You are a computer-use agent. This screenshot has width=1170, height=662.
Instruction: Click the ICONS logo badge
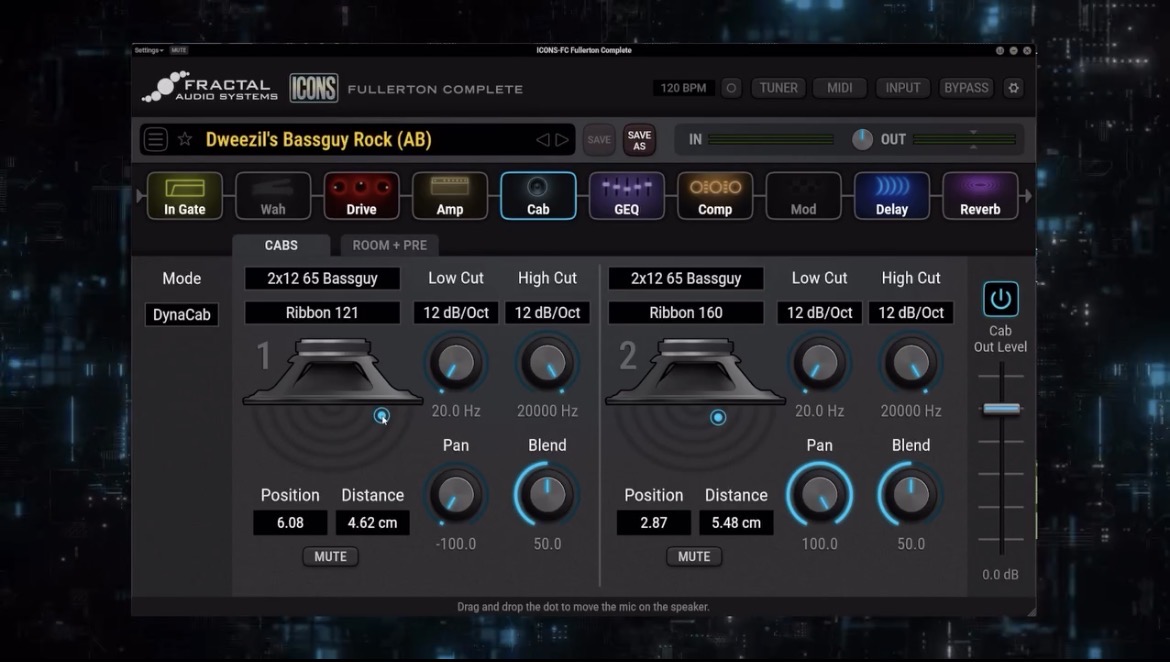click(313, 88)
